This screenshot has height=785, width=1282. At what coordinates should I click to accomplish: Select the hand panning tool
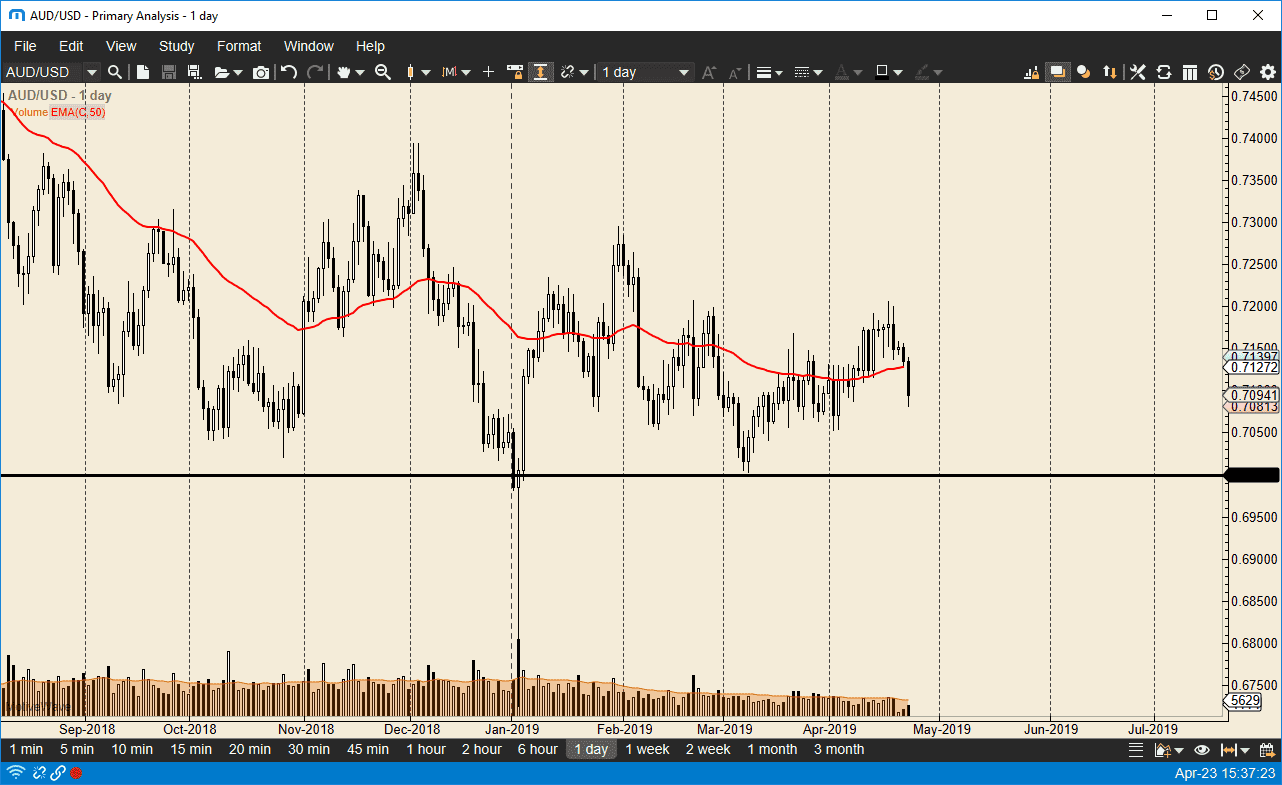(x=343, y=72)
